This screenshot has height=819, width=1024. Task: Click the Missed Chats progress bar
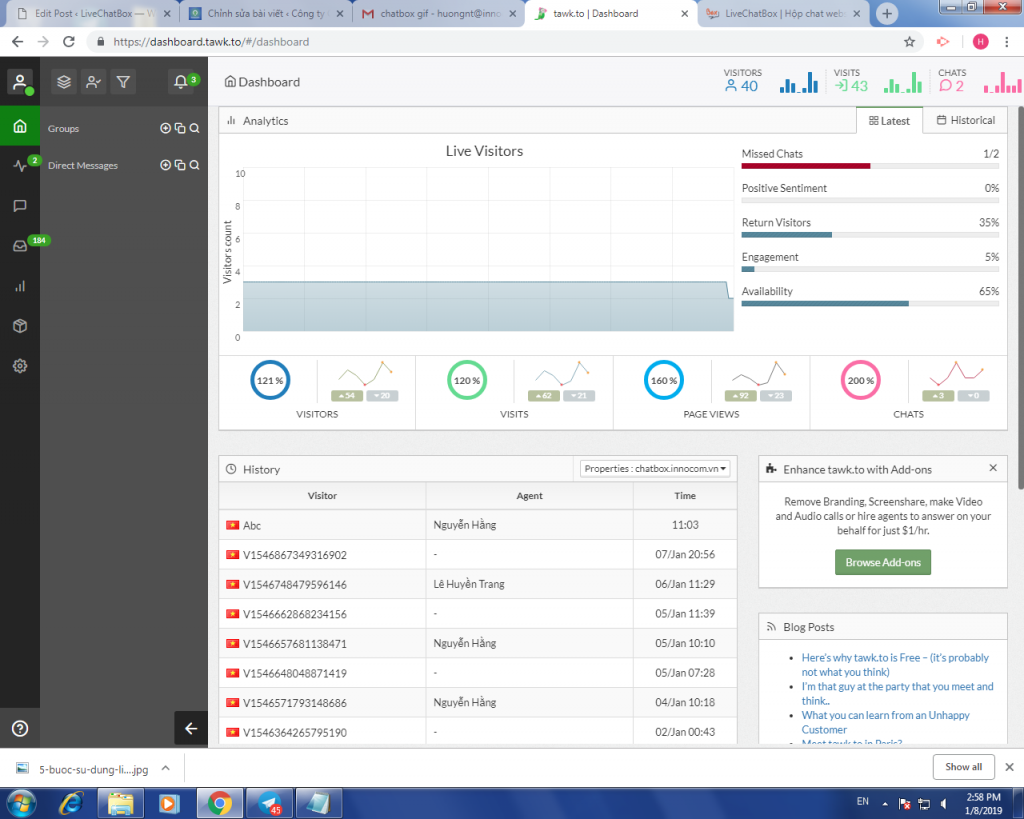(x=870, y=166)
